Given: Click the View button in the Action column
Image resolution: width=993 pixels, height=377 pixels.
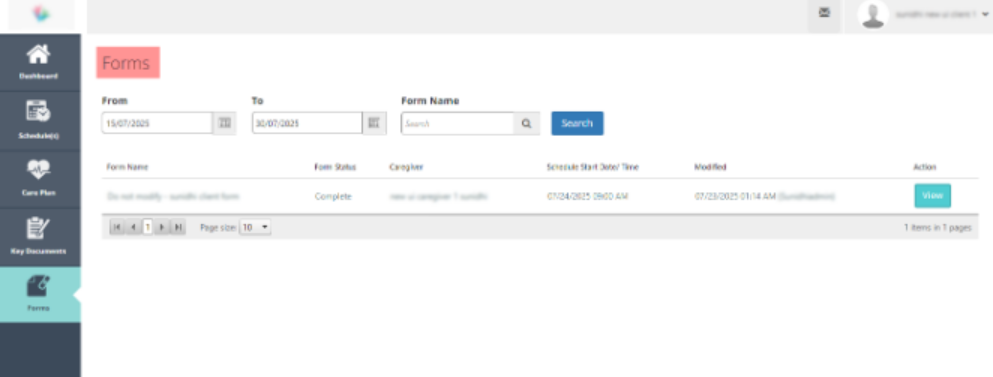Looking at the screenshot, I should (x=932, y=196).
